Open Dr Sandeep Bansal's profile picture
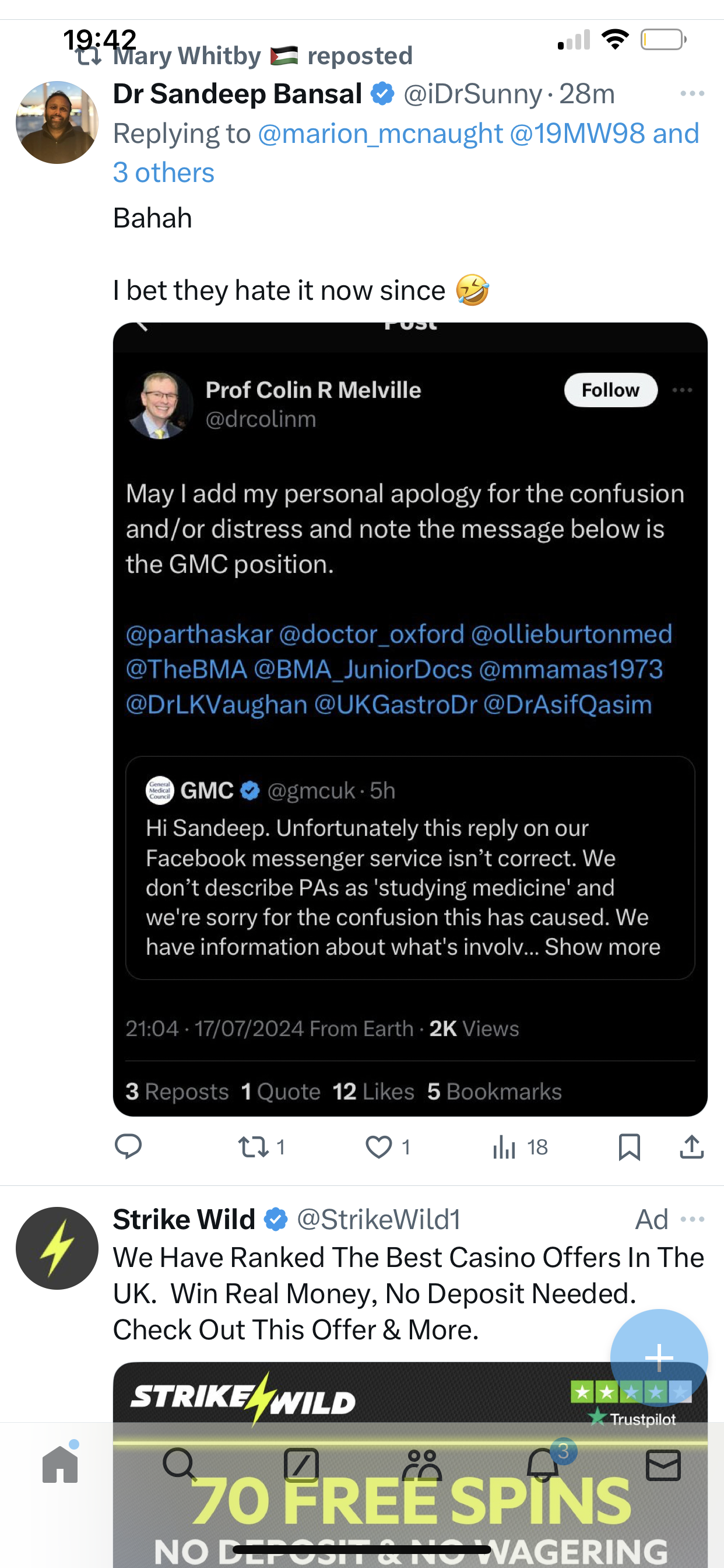 coord(57,123)
